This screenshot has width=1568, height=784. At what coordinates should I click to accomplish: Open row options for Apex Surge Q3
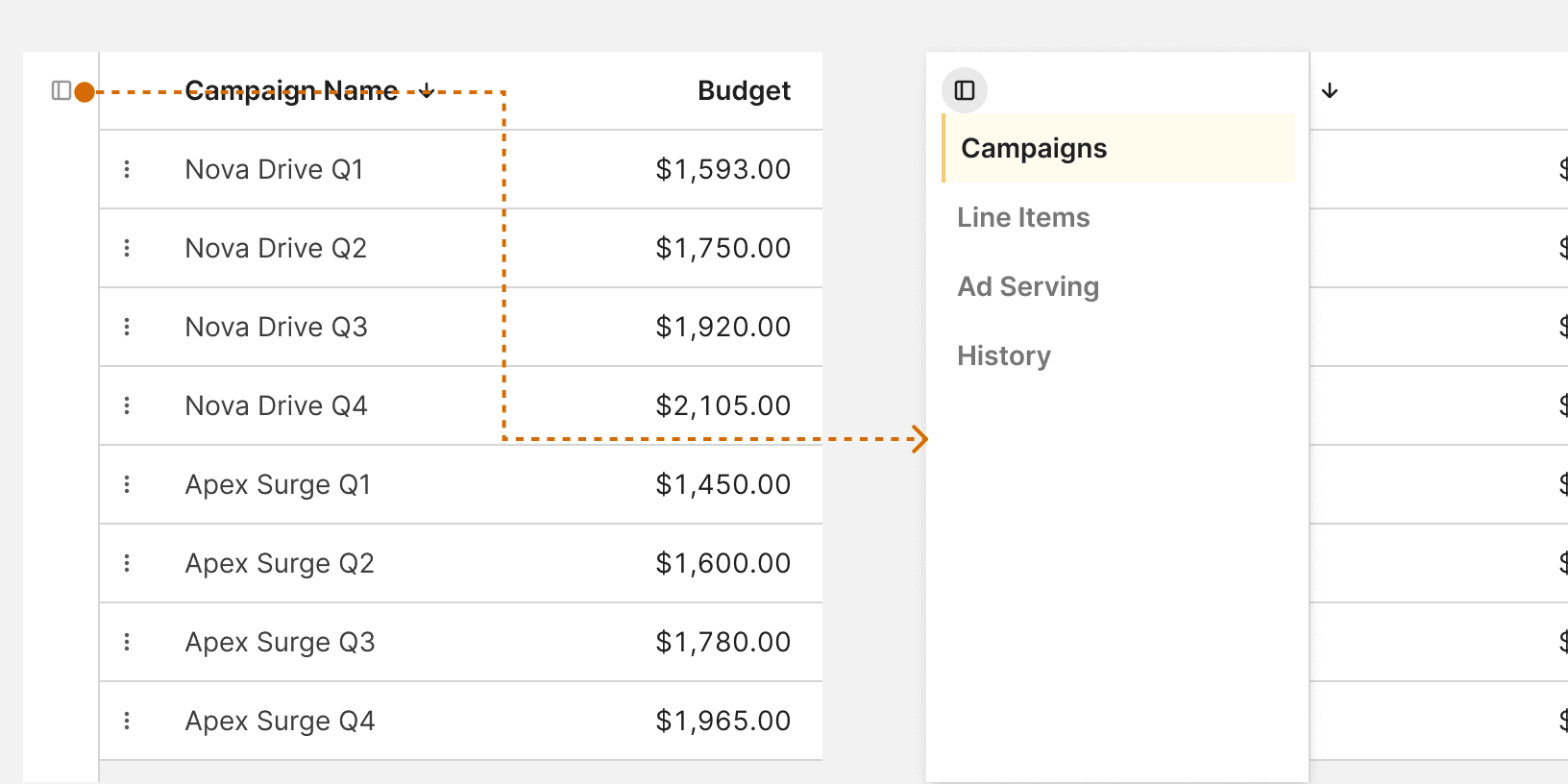(x=127, y=642)
